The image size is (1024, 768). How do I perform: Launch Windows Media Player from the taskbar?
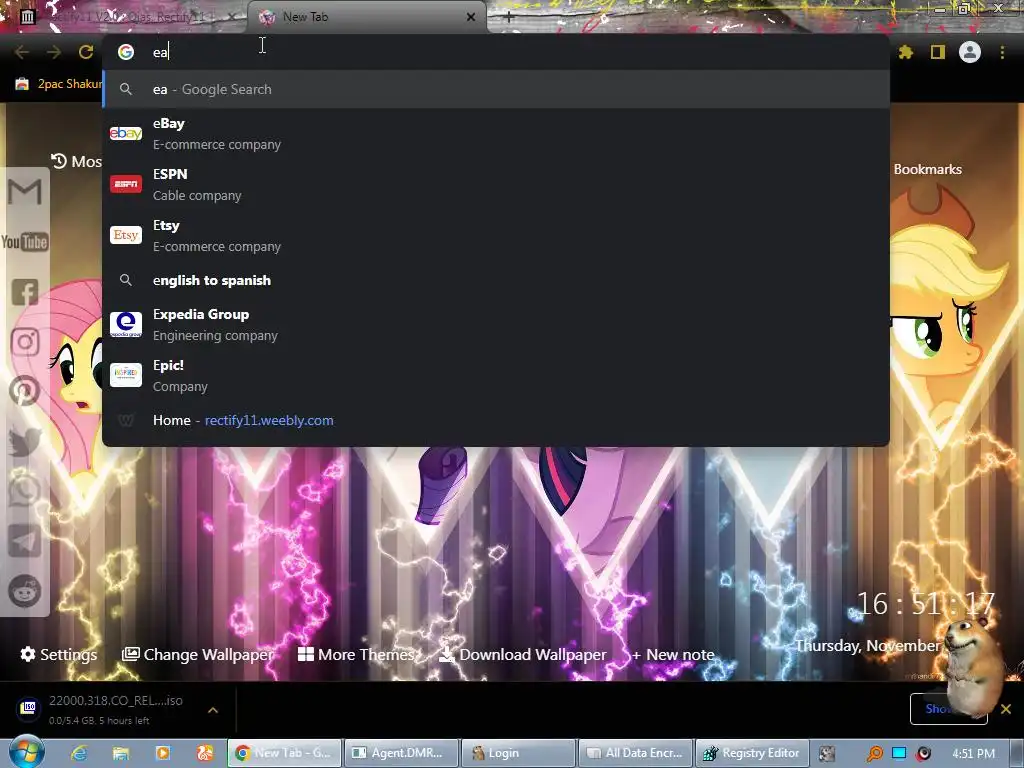click(x=163, y=753)
